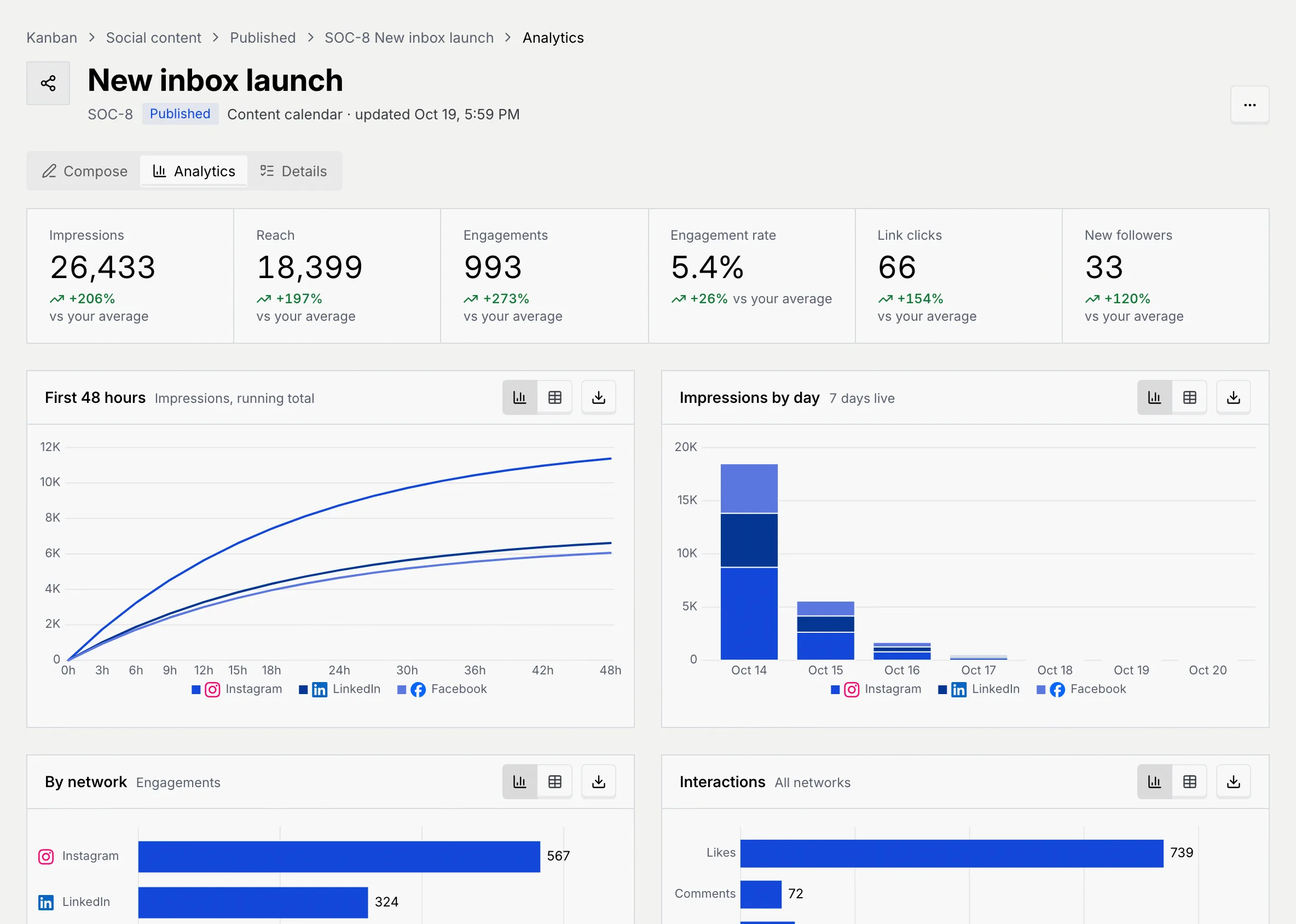Open Social content breadcrumb link
This screenshot has width=1296, height=924.
point(154,38)
